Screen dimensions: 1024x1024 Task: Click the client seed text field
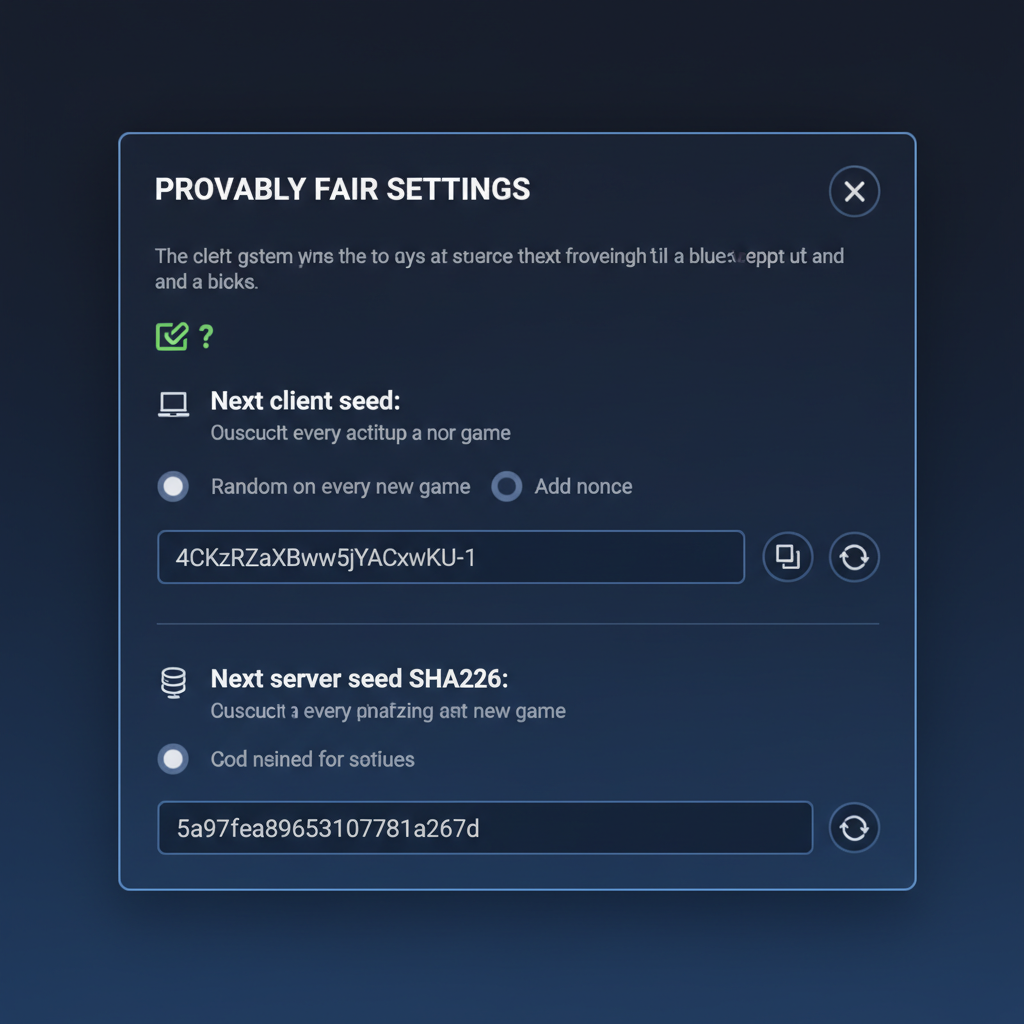(x=450, y=557)
